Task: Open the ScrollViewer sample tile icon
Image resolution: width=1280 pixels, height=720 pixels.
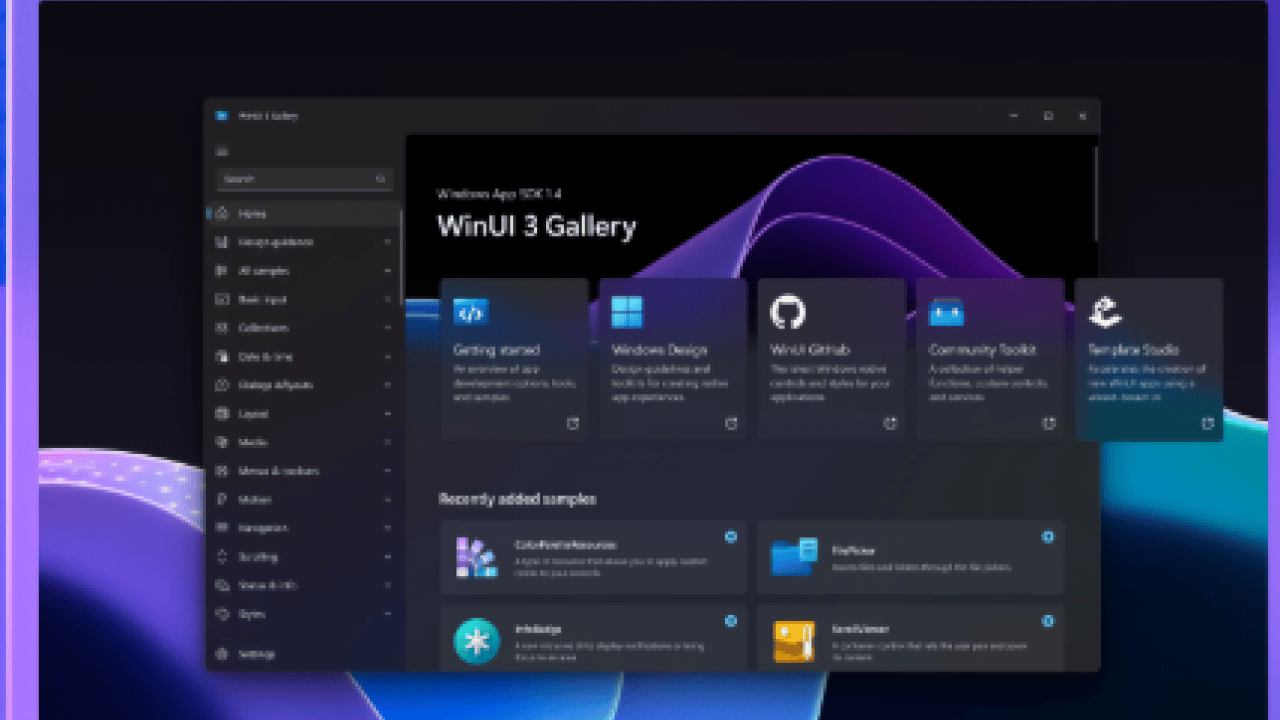Action: point(794,642)
